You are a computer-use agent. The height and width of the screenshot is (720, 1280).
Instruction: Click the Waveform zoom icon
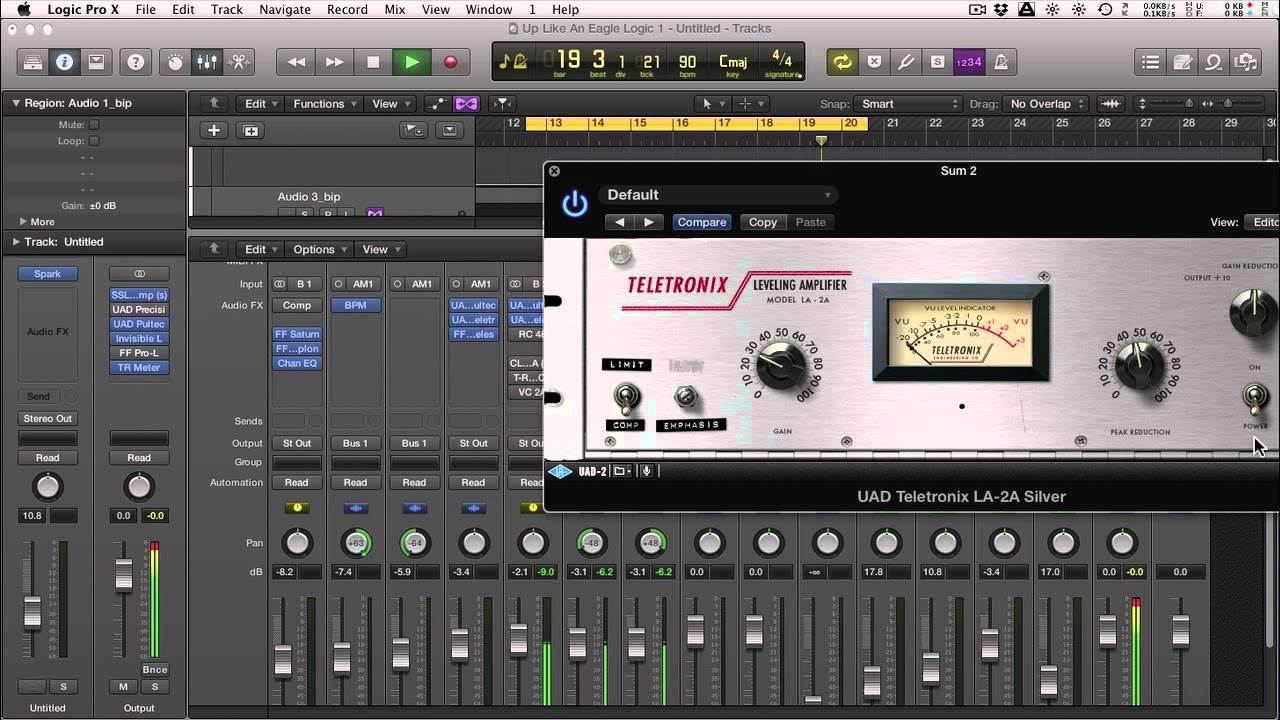[x=1109, y=104]
